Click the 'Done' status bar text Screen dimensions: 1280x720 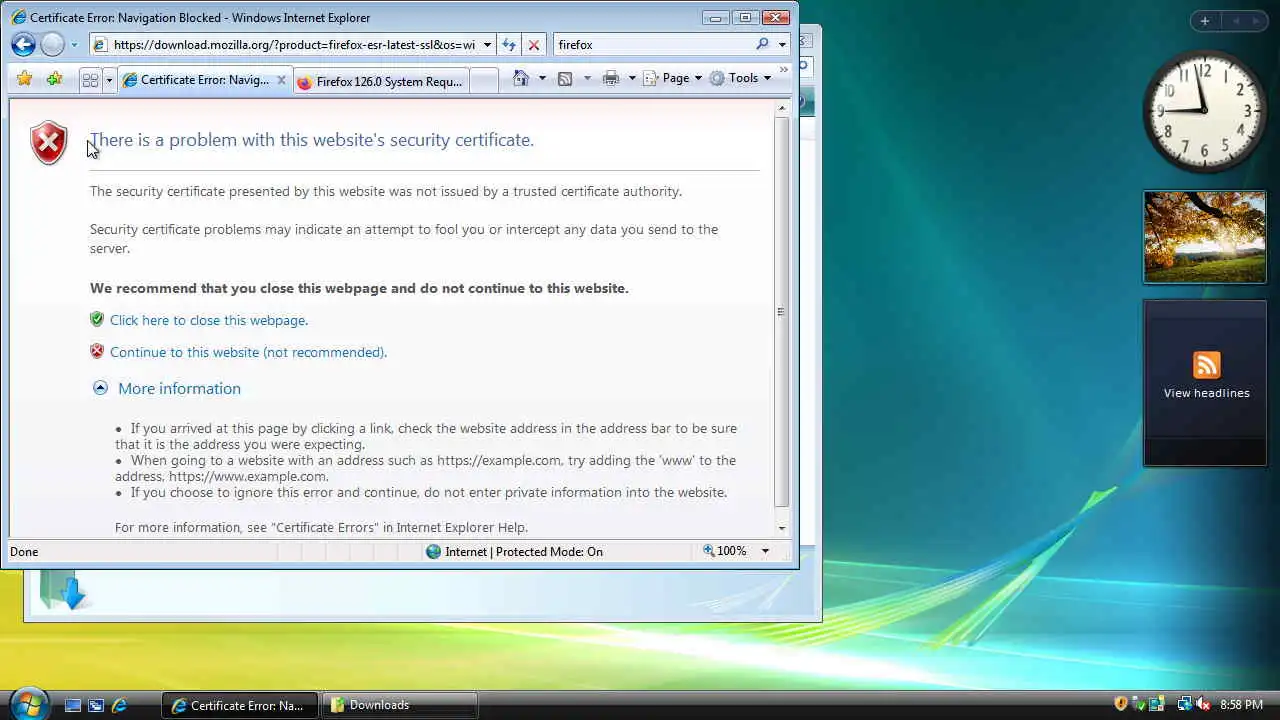(24, 551)
